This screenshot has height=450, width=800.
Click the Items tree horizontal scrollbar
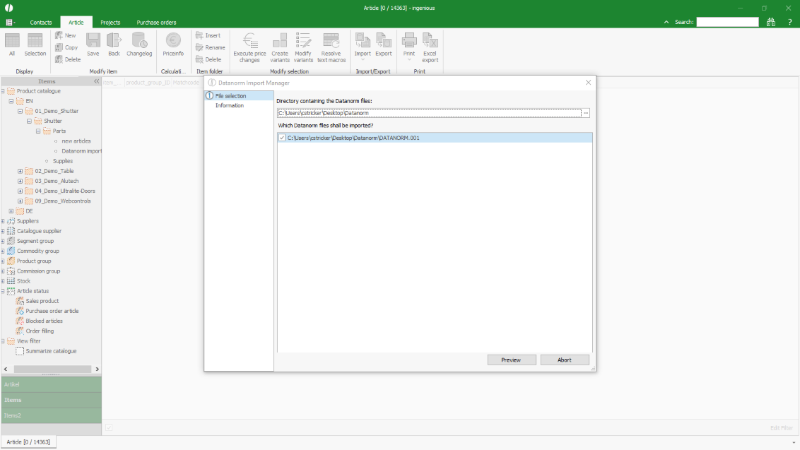51,369
